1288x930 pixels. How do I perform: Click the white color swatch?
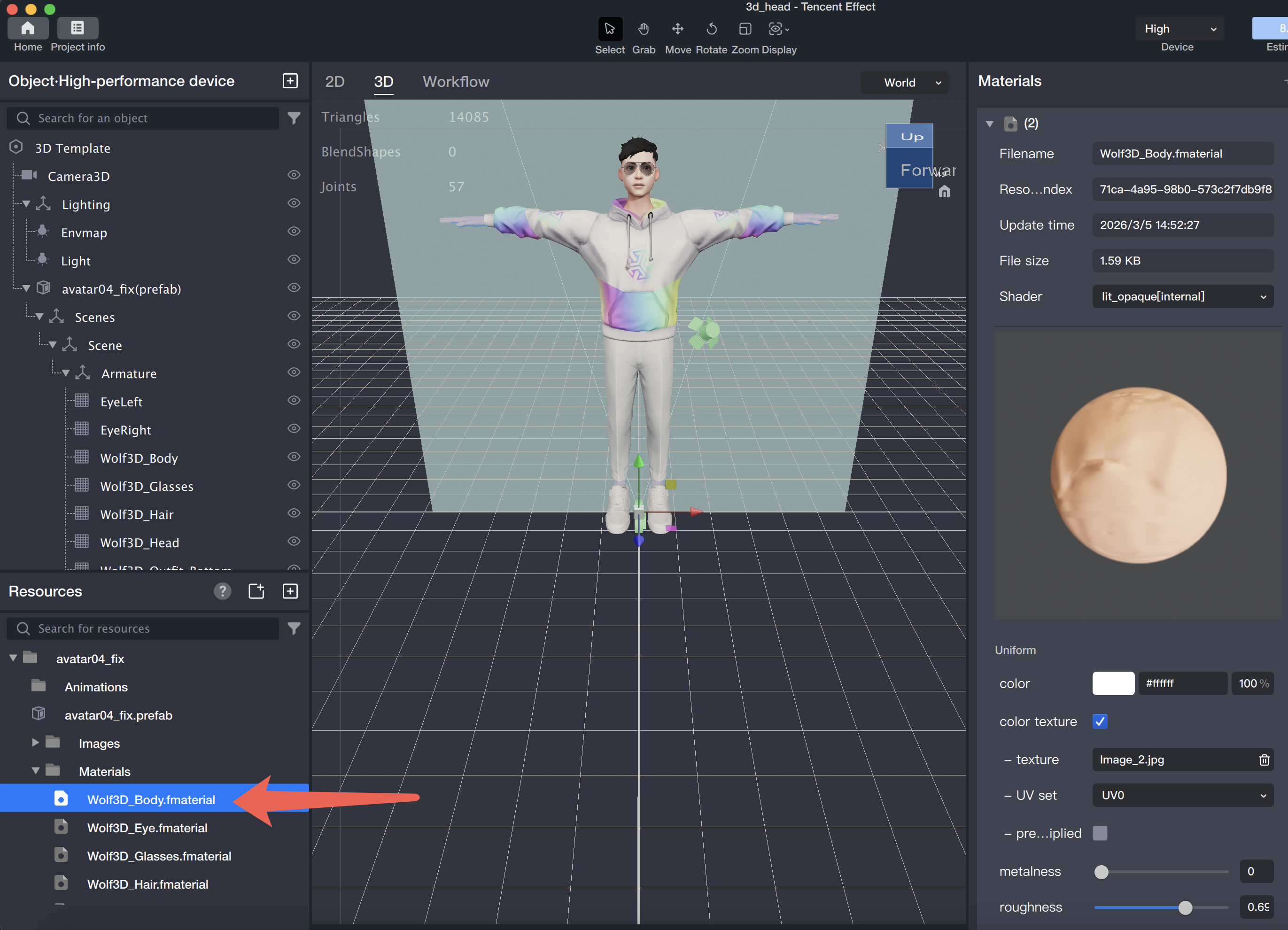1113,683
